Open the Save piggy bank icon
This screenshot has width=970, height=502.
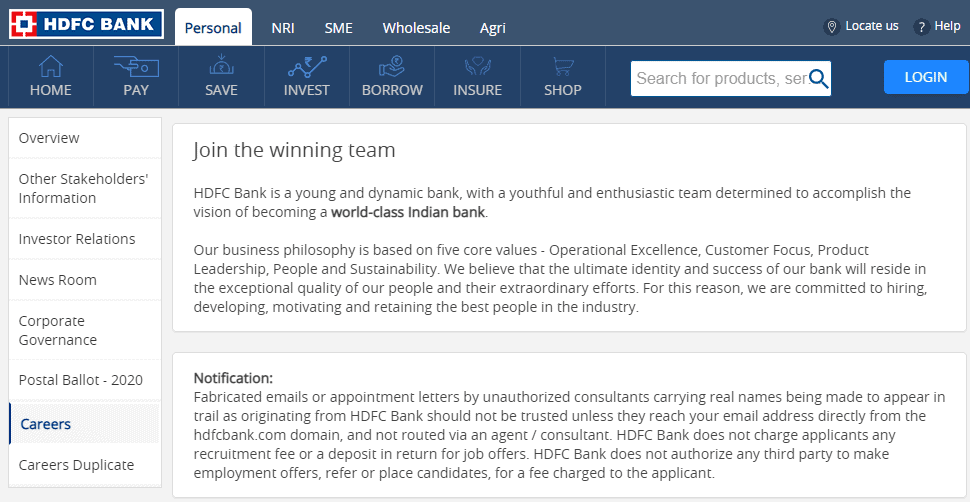pos(221,66)
